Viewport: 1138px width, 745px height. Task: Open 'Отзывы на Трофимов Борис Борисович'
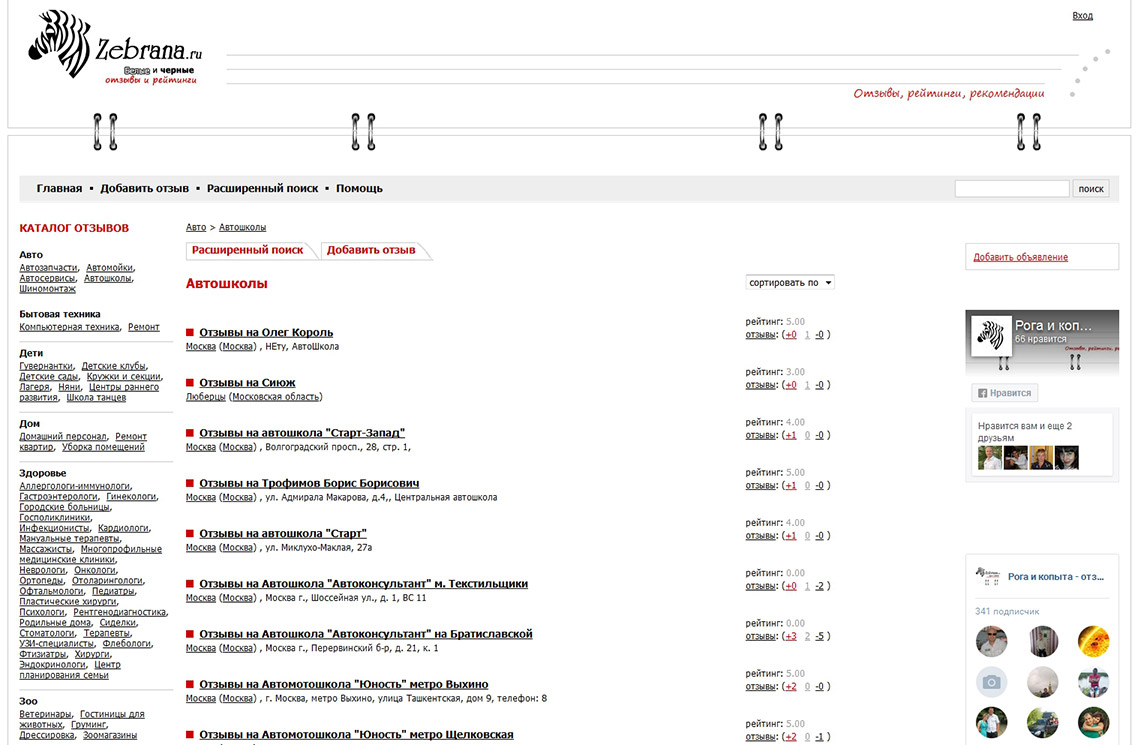tap(309, 484)
